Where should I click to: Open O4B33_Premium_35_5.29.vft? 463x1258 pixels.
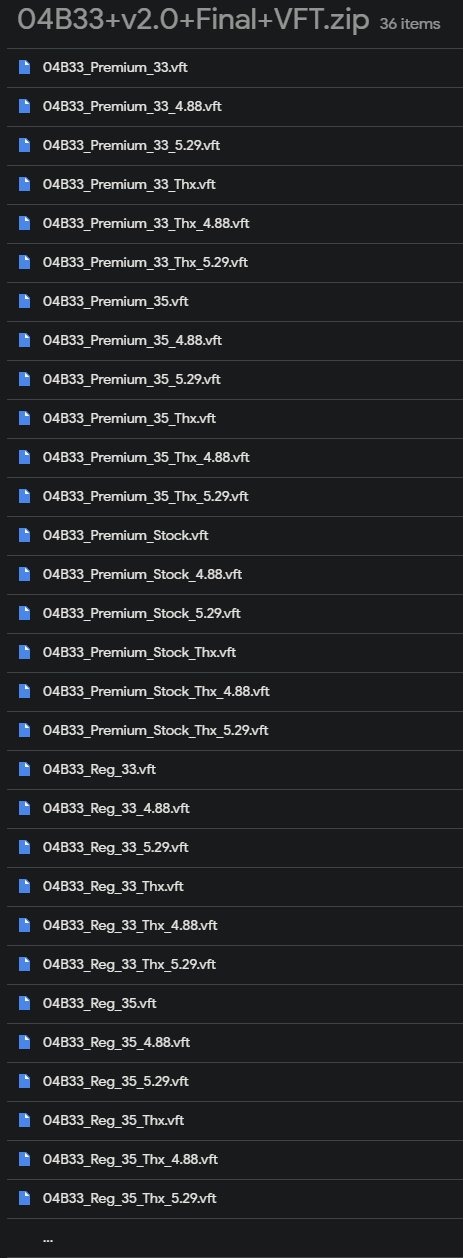coord(231,380)
